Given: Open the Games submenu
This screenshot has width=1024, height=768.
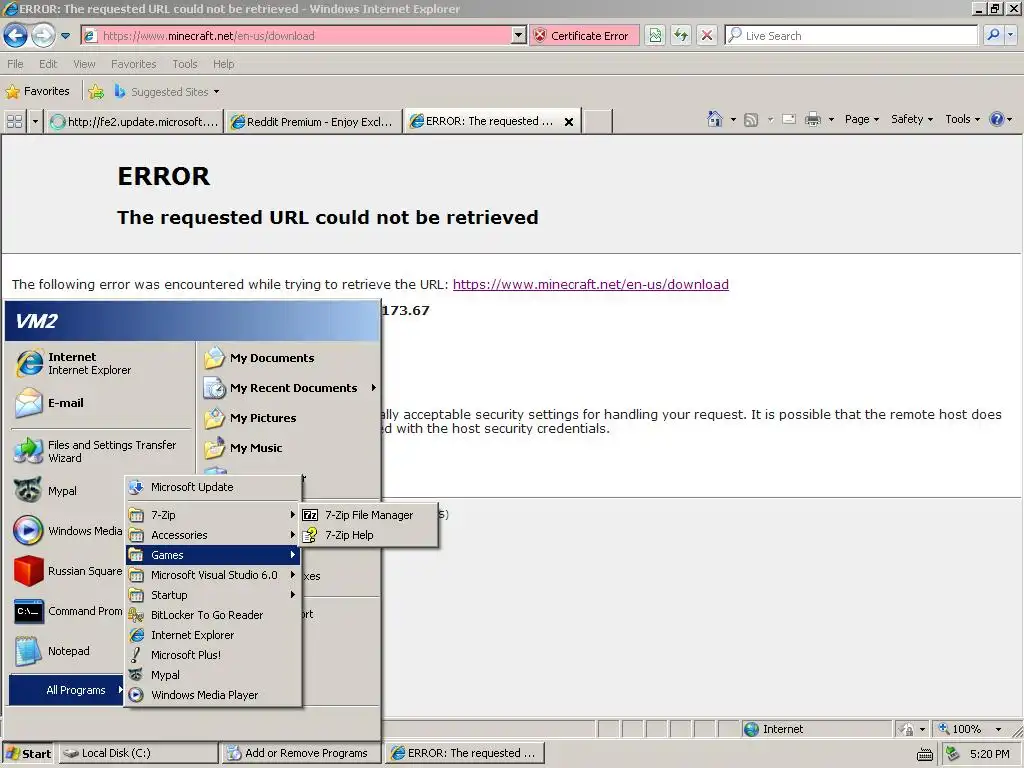Looking at the screenshot, I should click(x=213, y=555).
